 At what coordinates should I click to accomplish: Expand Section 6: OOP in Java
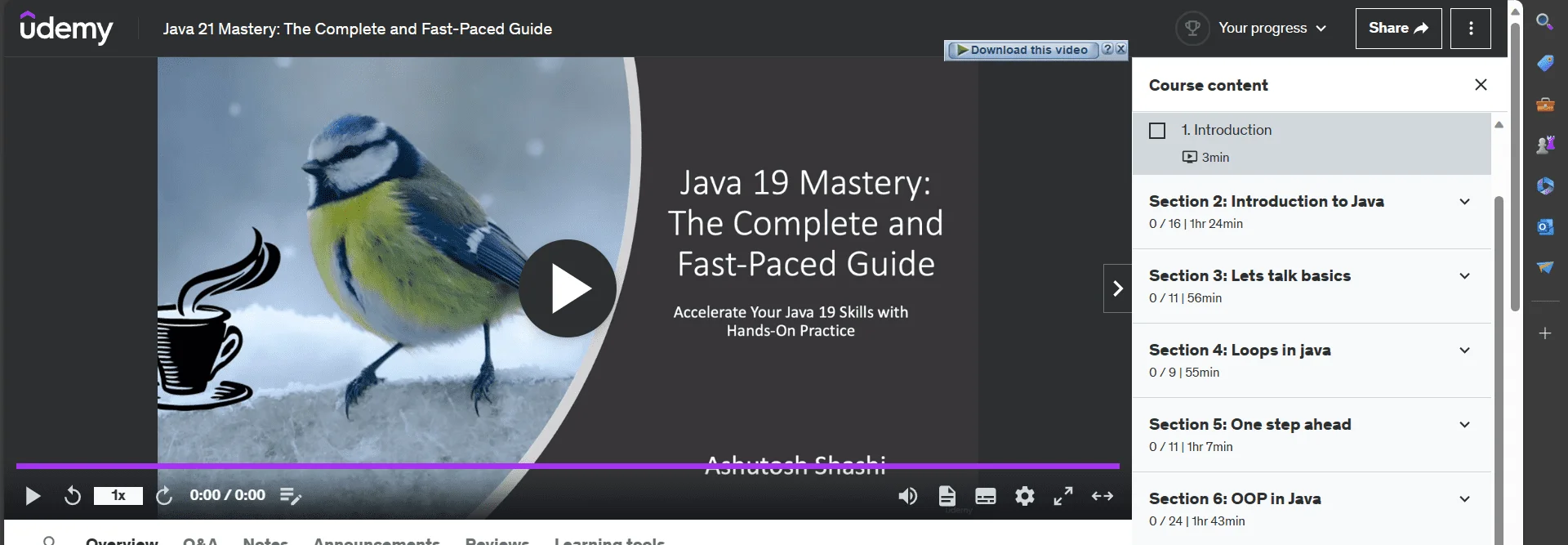point(1312,508)
